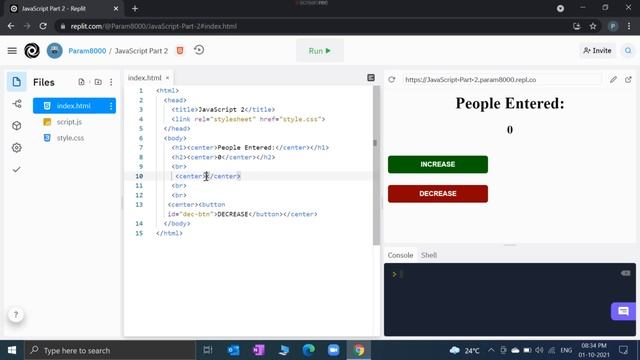Open the Windows Start menu
Viewport: 640px width, 360px height.
(x=12, y=350)
